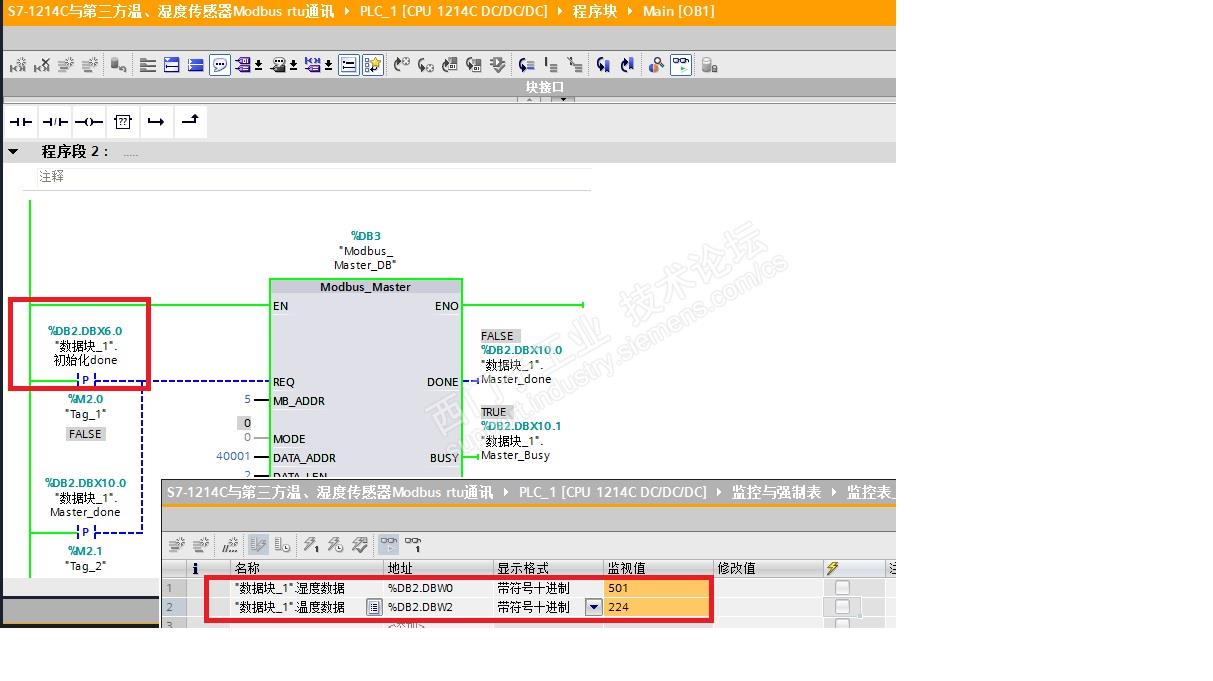
Task: Toggle the favorites star toolbar icon
Action: point(373,65)
